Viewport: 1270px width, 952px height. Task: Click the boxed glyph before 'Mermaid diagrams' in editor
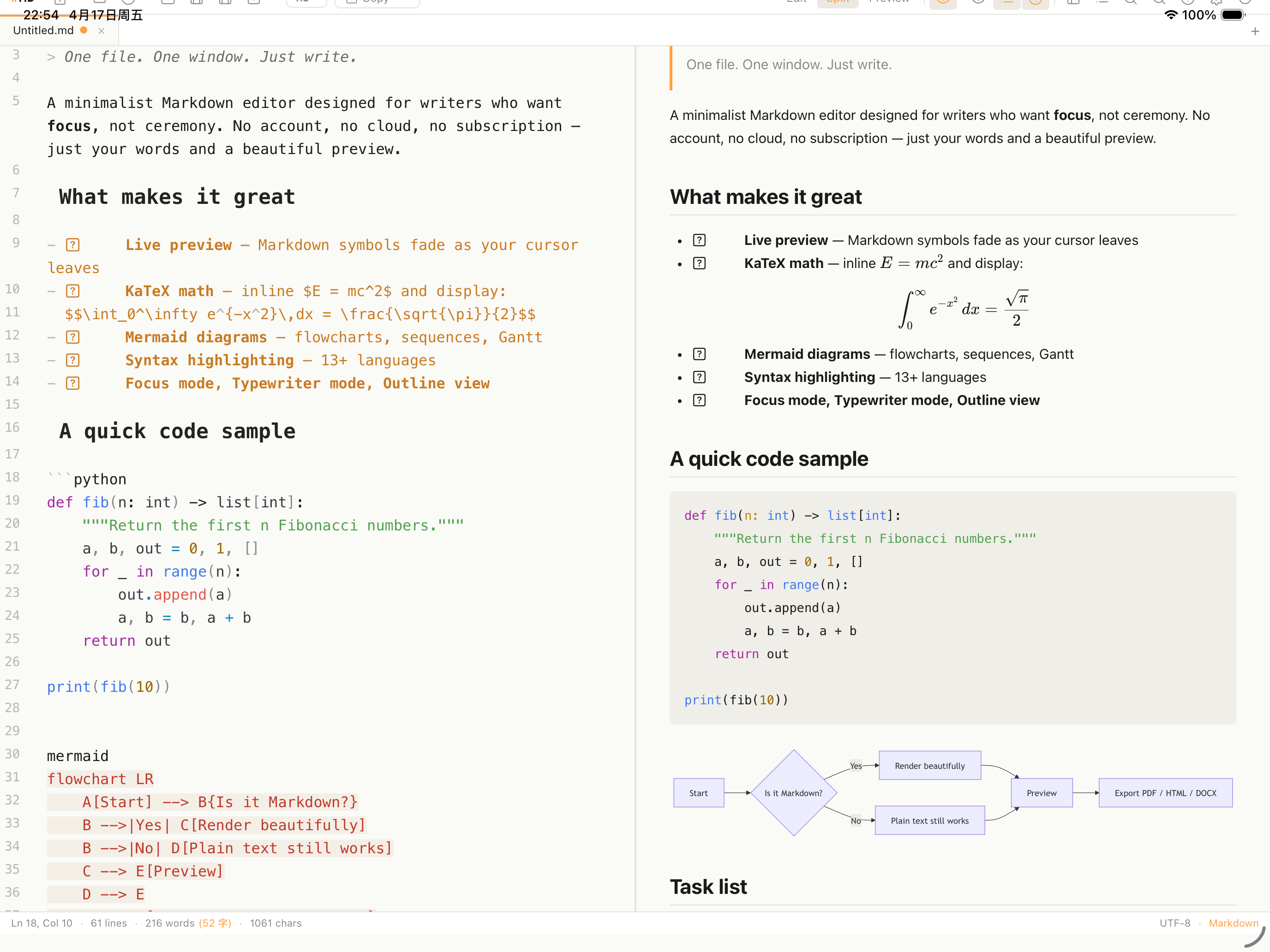click(73, 337)
